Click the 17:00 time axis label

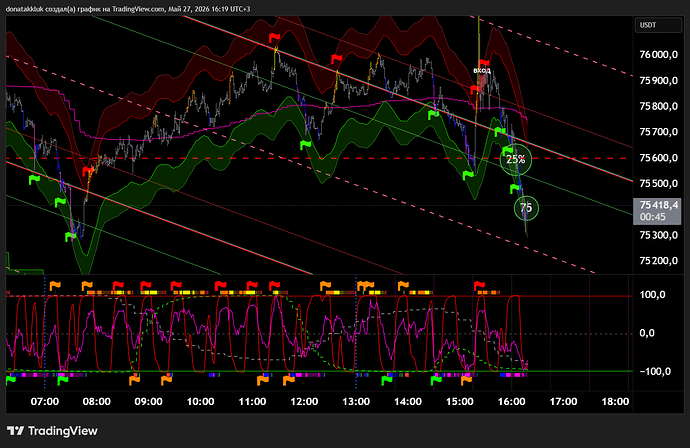coord(563,401)
